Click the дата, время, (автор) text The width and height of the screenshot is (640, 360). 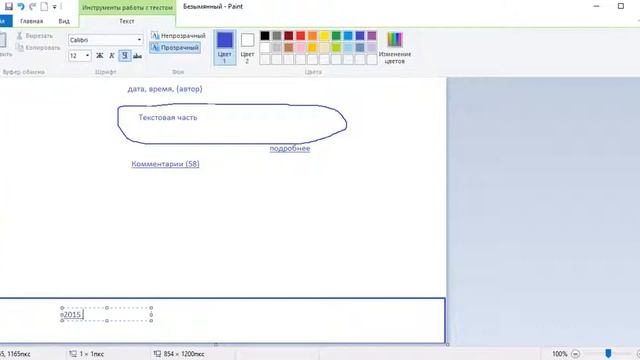tap(165, 89)
